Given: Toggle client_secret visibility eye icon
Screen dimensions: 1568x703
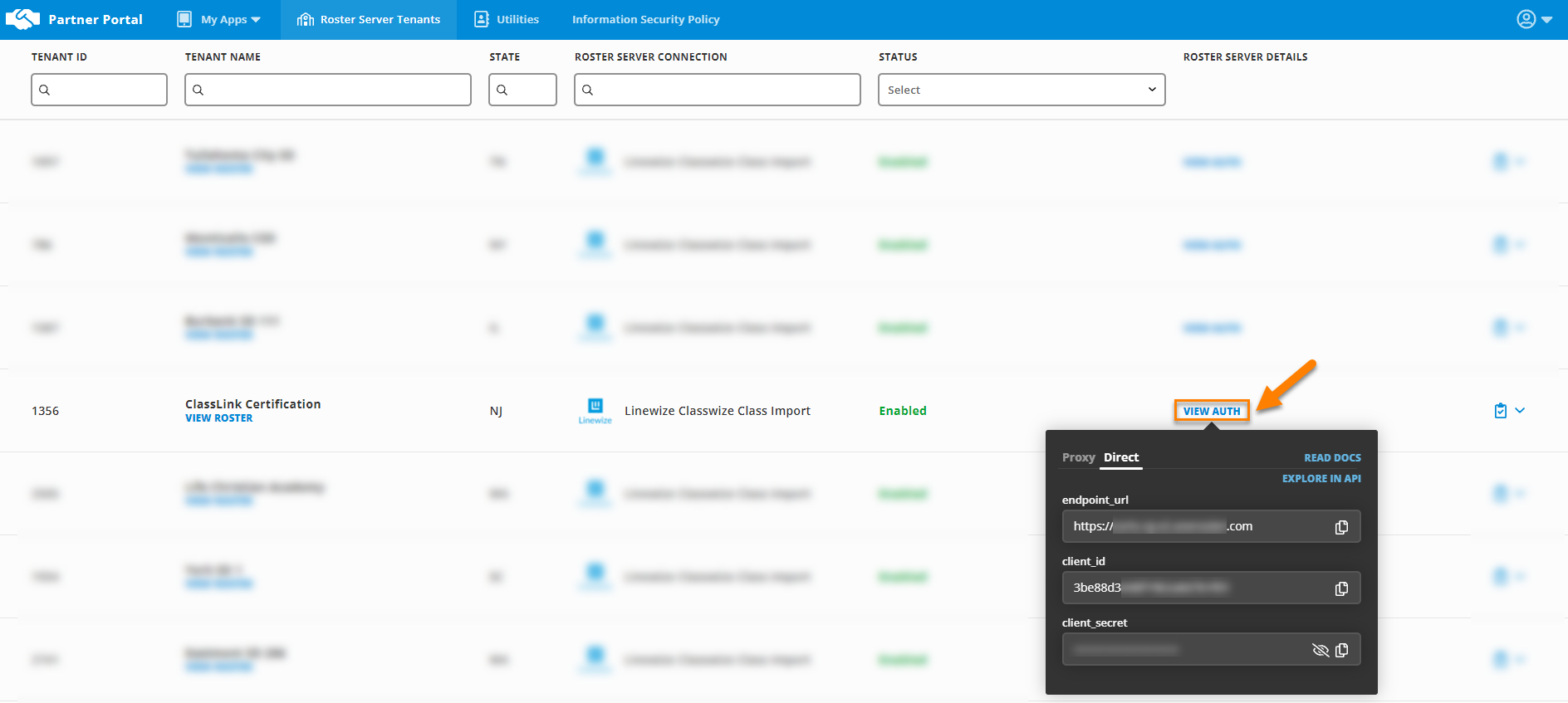Looking at the screenshot, I should click(1320, 650).
